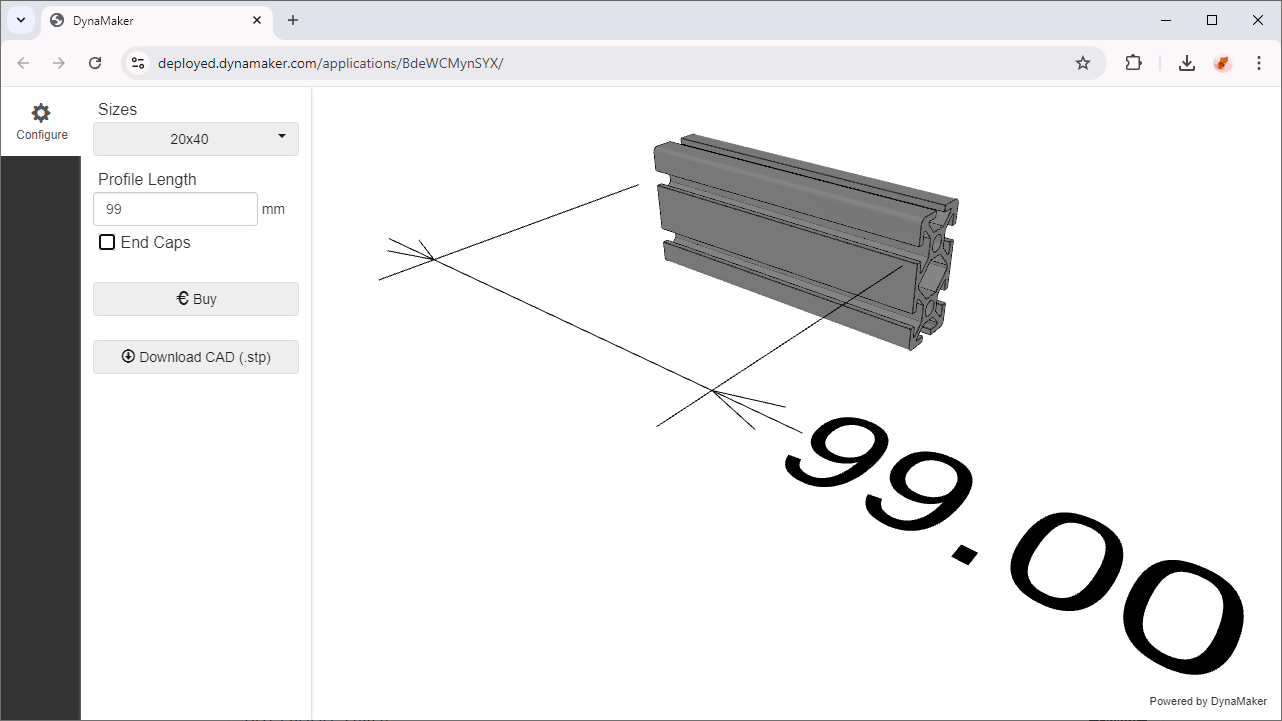
Task: Open Chrome's three-dot menu
Action: click(x=1257, y=63)
